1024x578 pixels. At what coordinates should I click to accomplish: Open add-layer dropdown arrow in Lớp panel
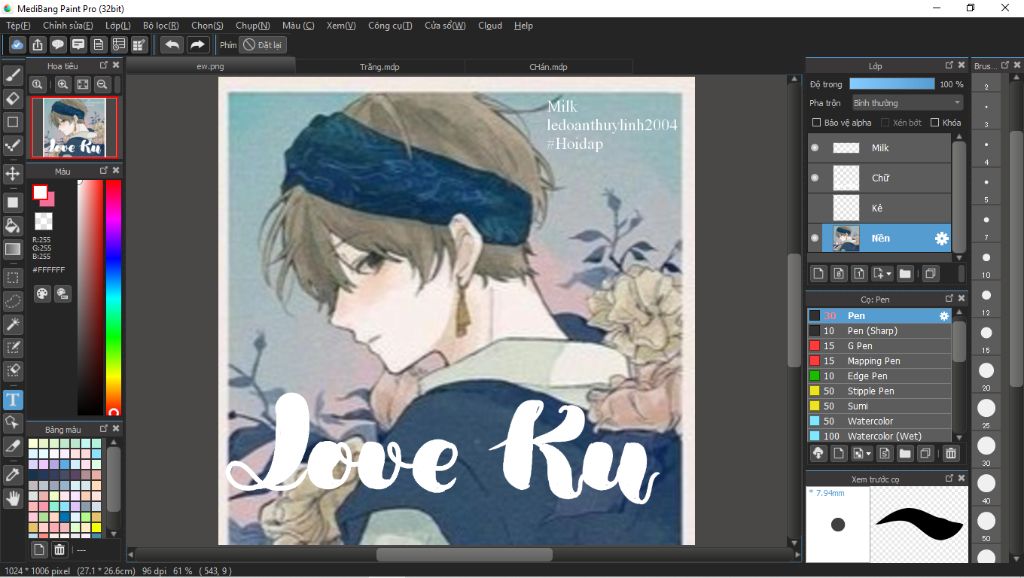pyautogui.click(x=889, y=274)
